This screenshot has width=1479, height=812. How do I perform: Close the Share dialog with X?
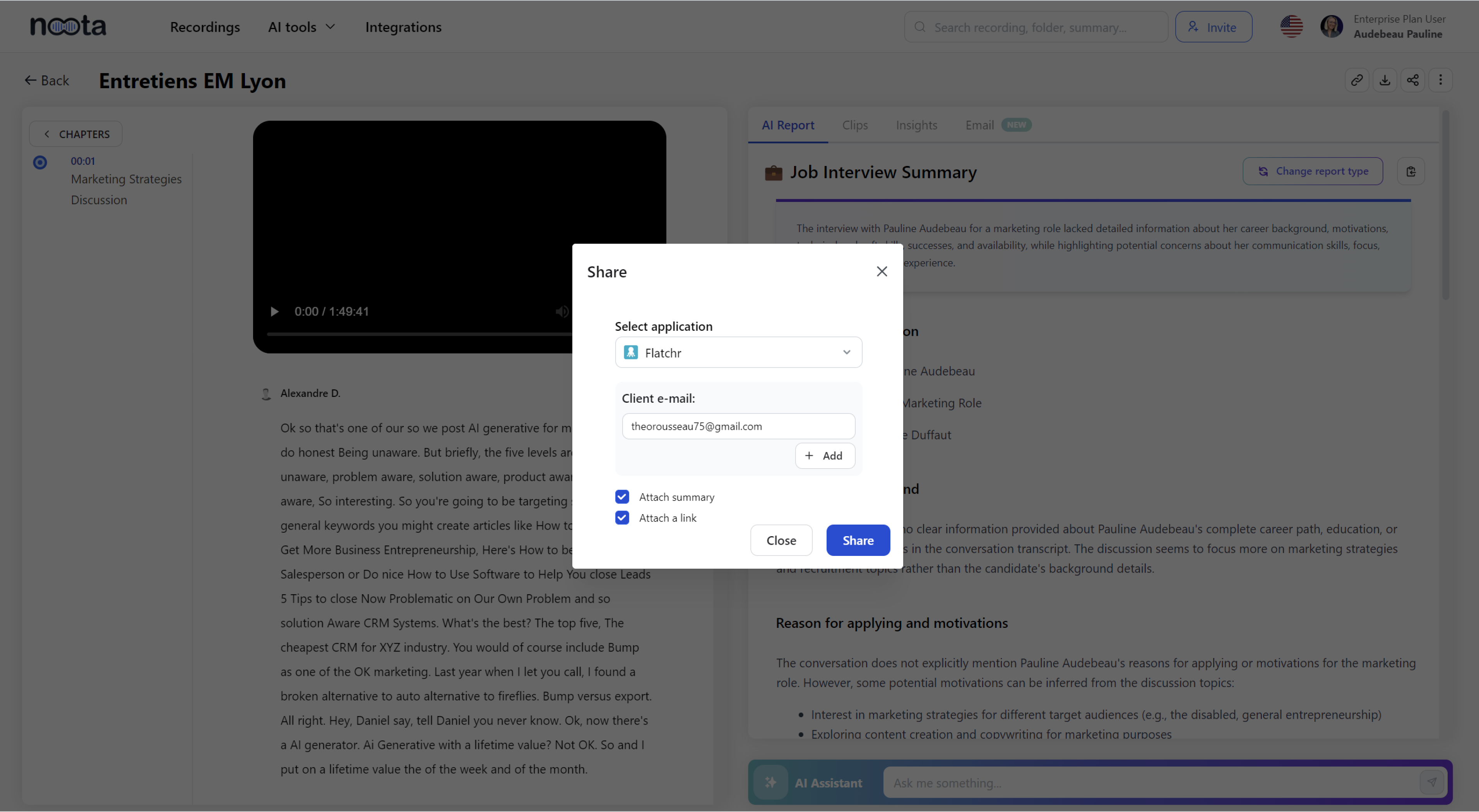(x=882, y=272)
